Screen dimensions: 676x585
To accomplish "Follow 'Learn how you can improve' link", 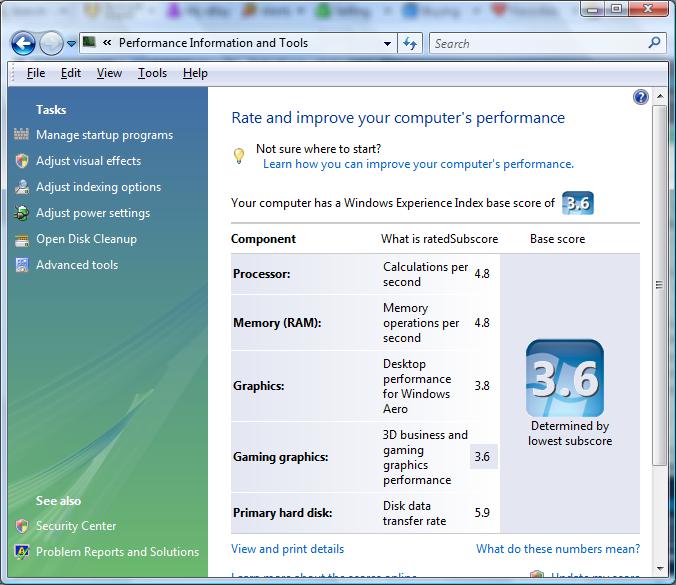I will (418, 164).
